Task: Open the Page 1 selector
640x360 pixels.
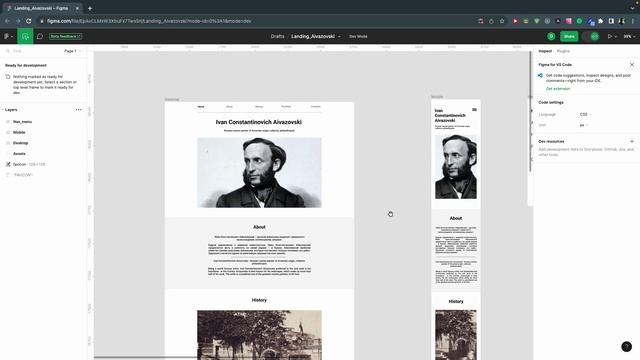Action: pyautogui.click(x=72, y=51)
